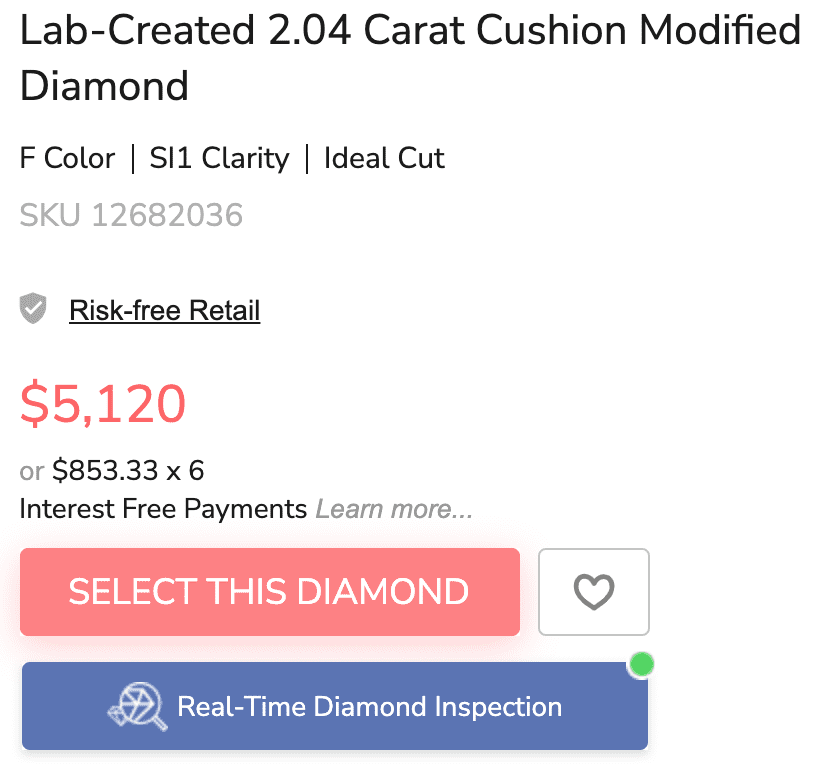Click the Lab-Created 2.04 Carat diamond title
Viewport: 818px width, 764px height.
tap(410, 32)
